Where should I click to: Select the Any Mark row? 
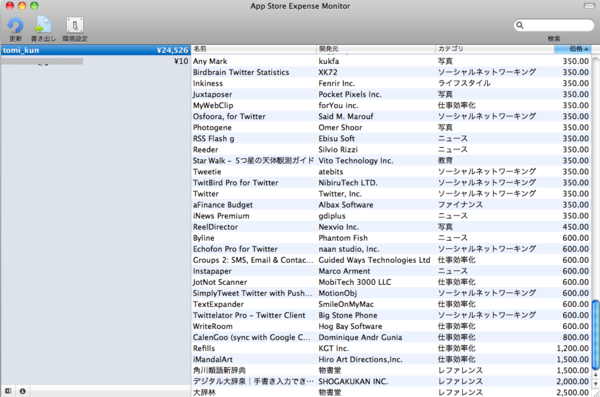pos(391,61)
